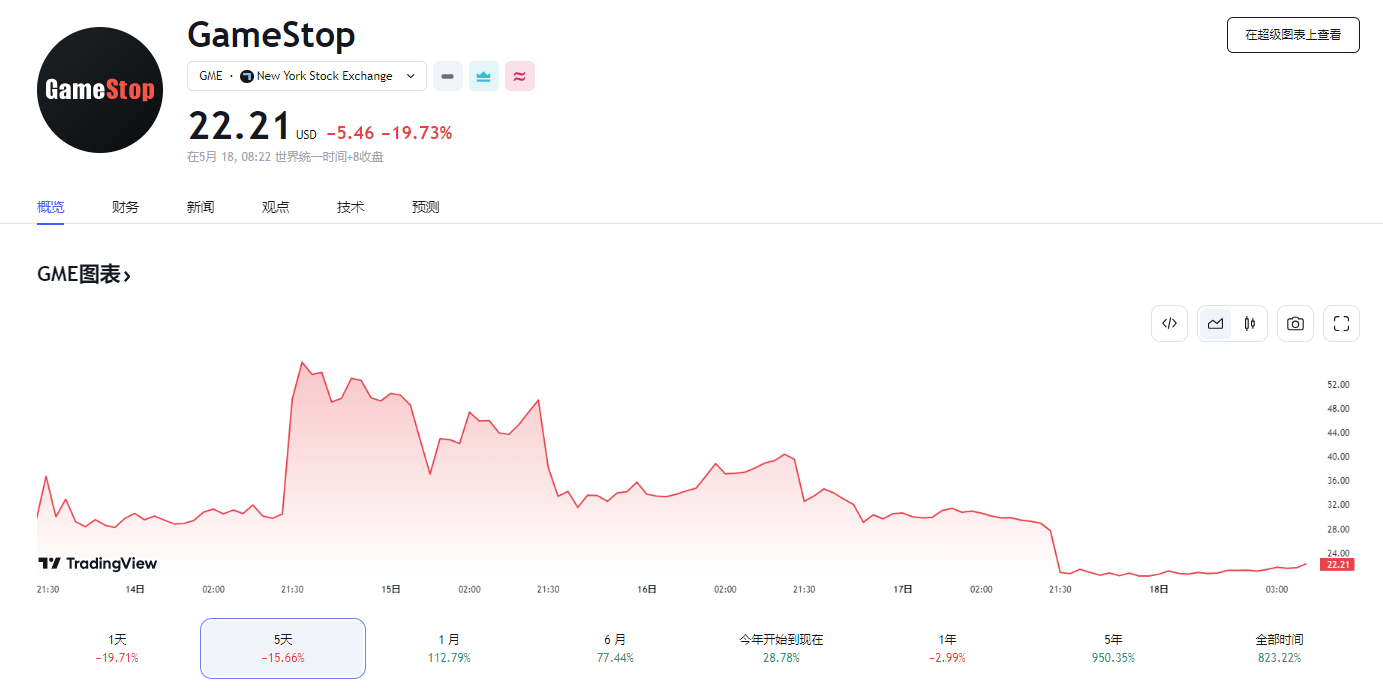1383x697 pixels.
Task: Click the embed code icon
Action: click(1169, 323)
